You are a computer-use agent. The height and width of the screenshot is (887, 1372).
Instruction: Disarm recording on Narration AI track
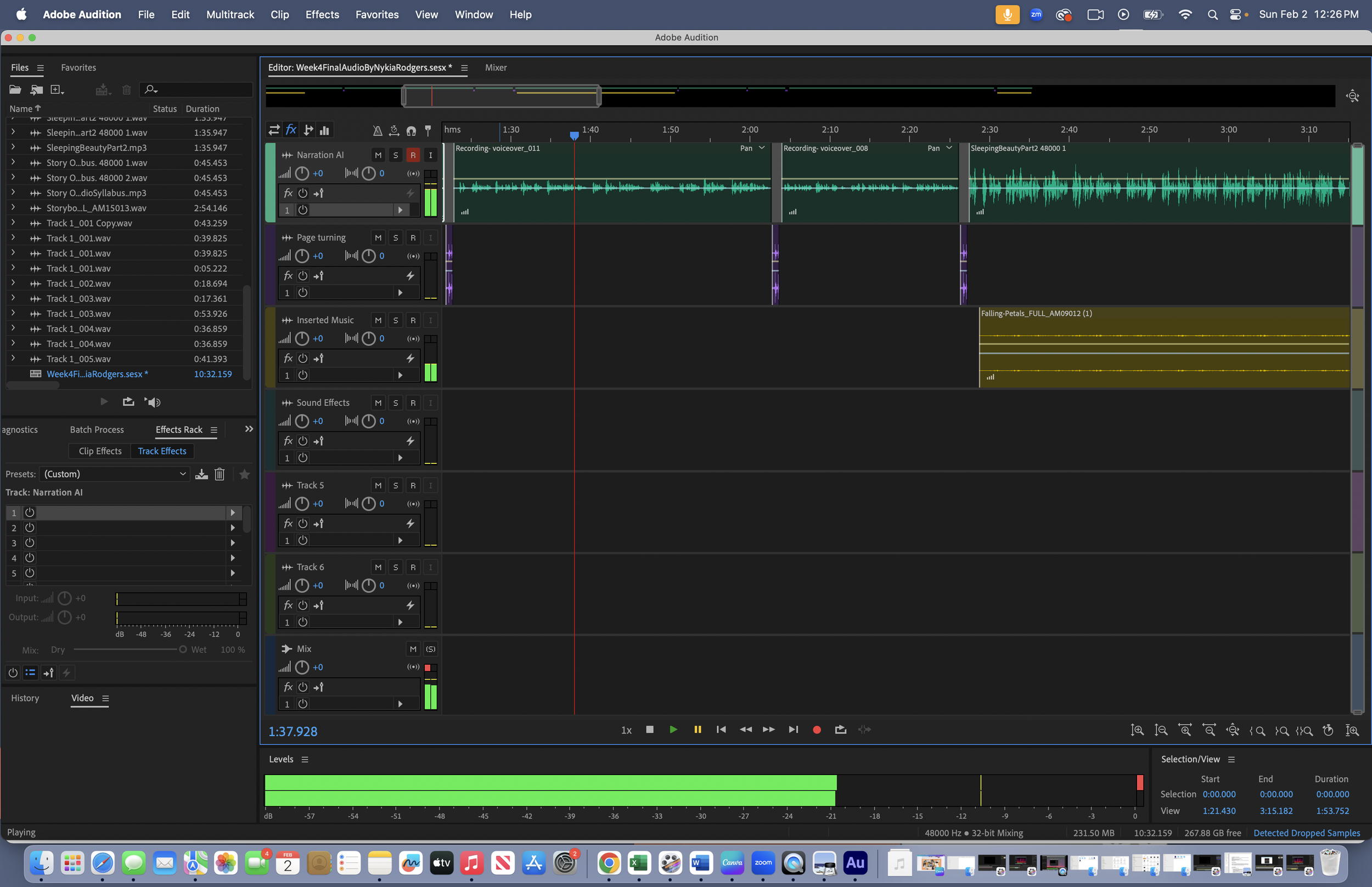(x=413, y=155)
